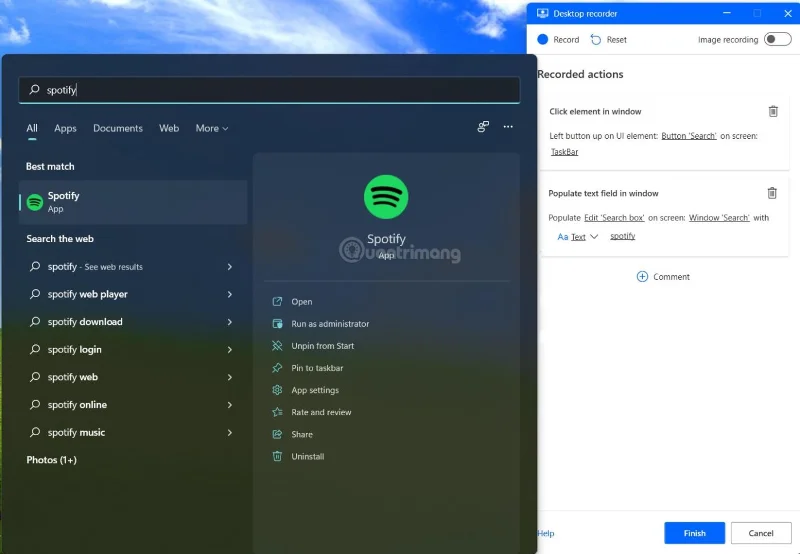Expand the 'spotify login' chevron

coord(230,349)
